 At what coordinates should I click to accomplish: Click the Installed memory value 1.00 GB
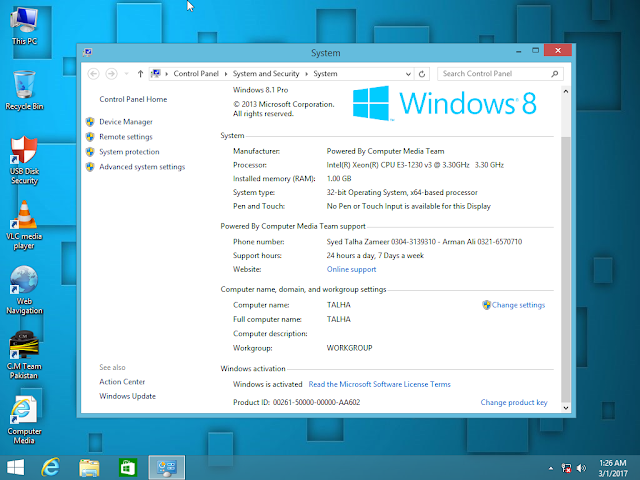coord(339,178)
